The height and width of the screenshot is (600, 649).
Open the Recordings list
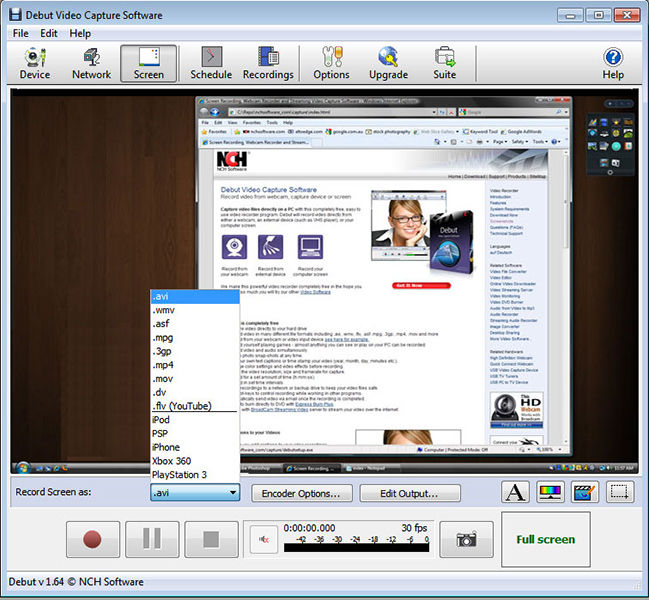[268, 62]
